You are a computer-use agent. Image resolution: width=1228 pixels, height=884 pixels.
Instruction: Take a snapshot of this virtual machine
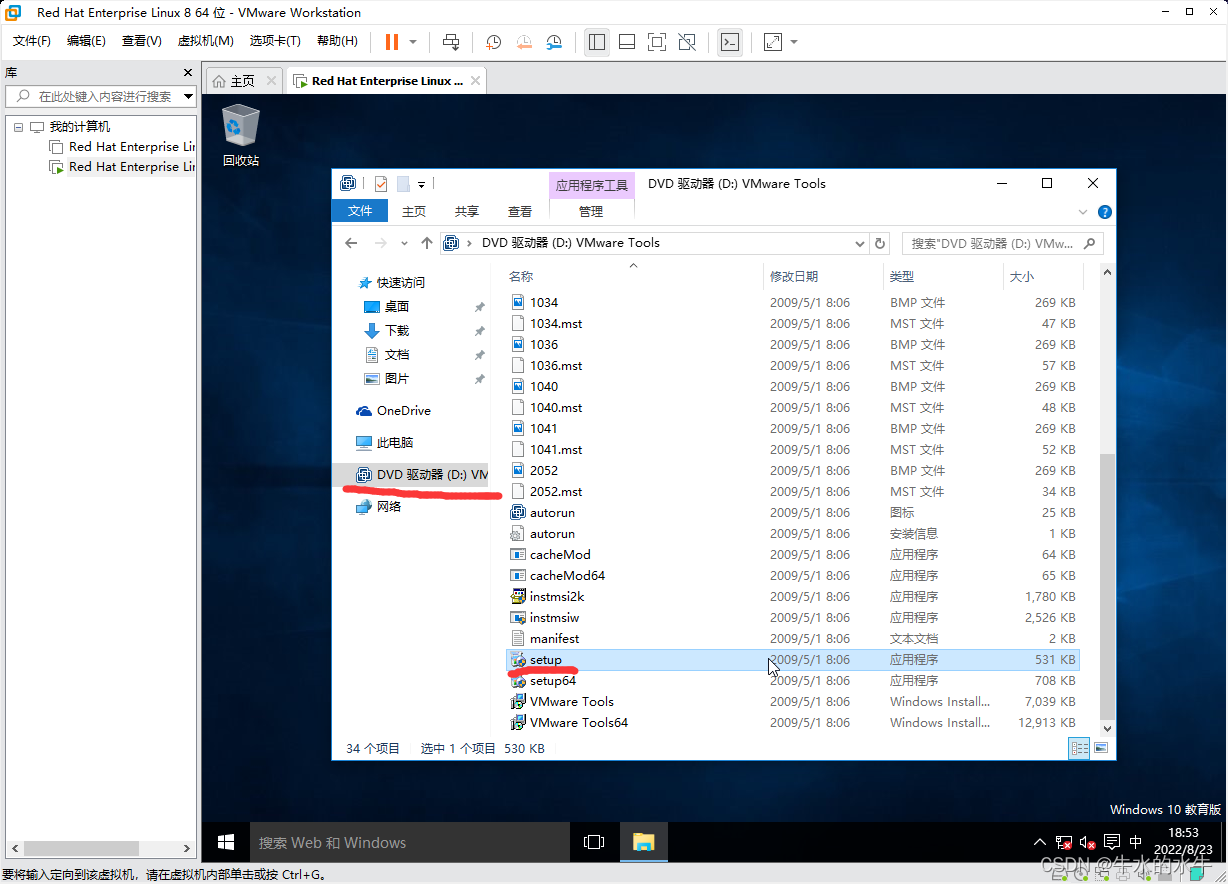(x=493, y=42)
